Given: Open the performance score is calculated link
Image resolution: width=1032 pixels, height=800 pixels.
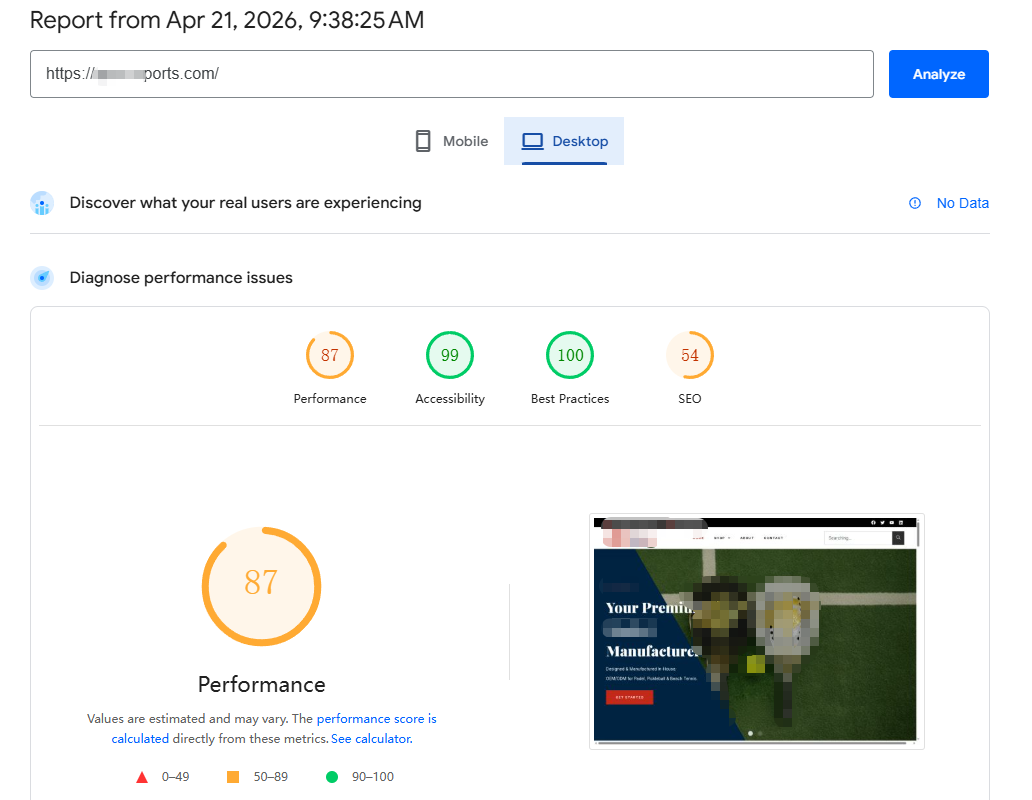Looking at the screenshot, I should point(376,719).
